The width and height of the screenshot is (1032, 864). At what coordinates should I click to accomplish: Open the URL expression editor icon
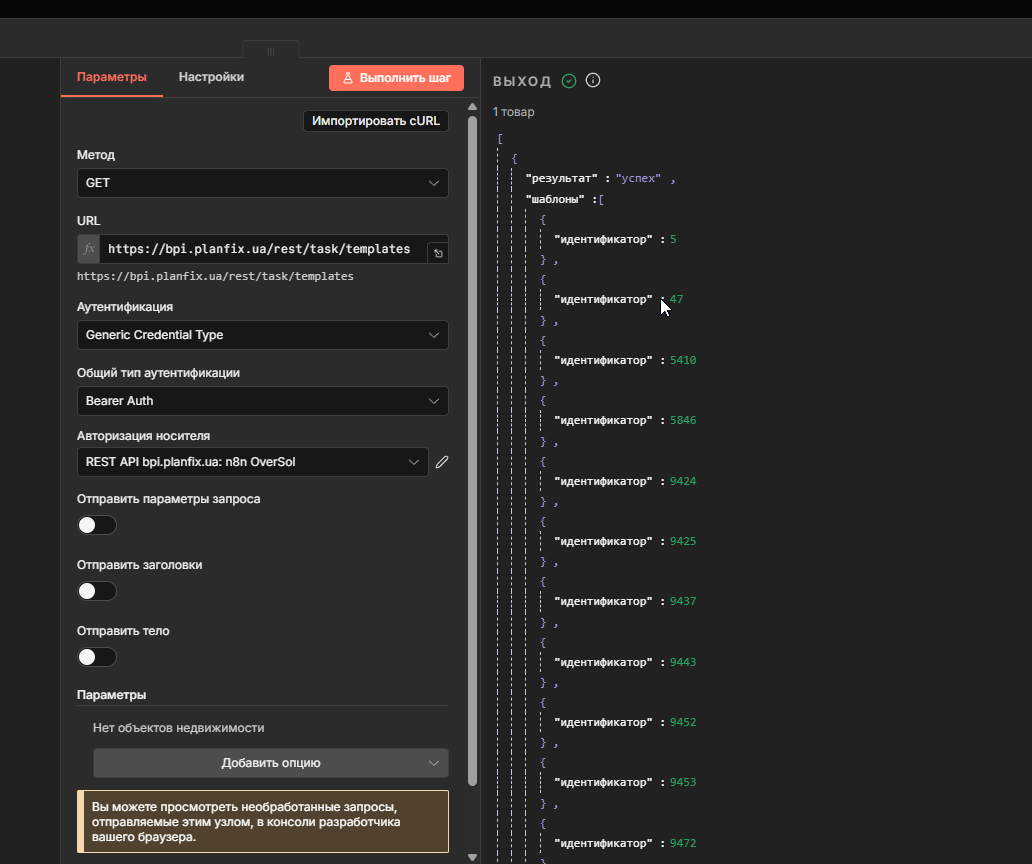coord(438,253)
